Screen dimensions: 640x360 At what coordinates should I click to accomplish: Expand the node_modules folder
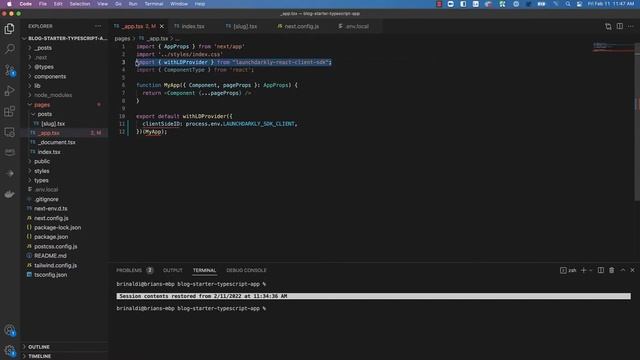tap(53, 95)
